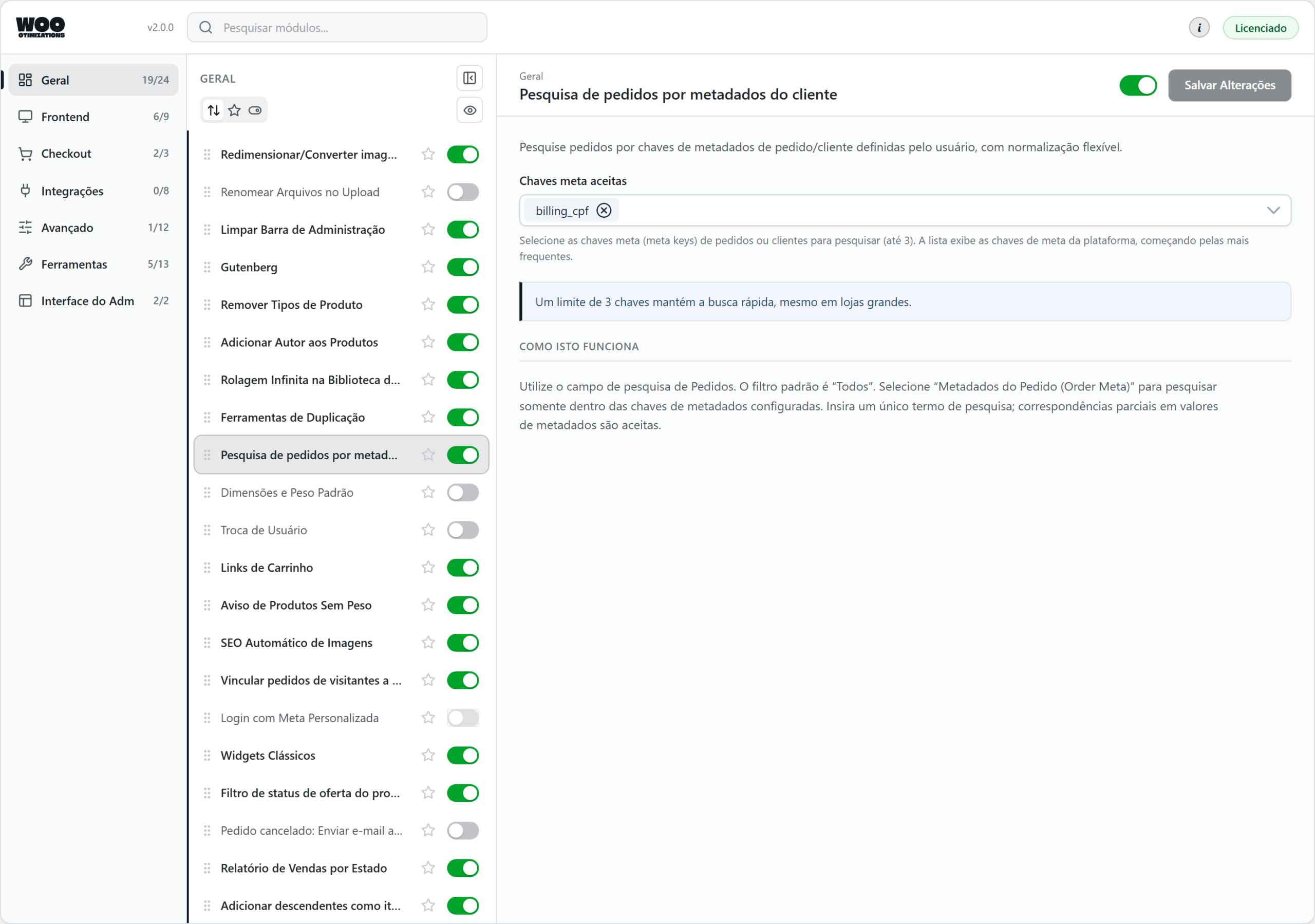The height and width of the screenshot is (924, 1315).
Task: Click the eye visibility icon in Geral panel
Action: click(469, 110)
